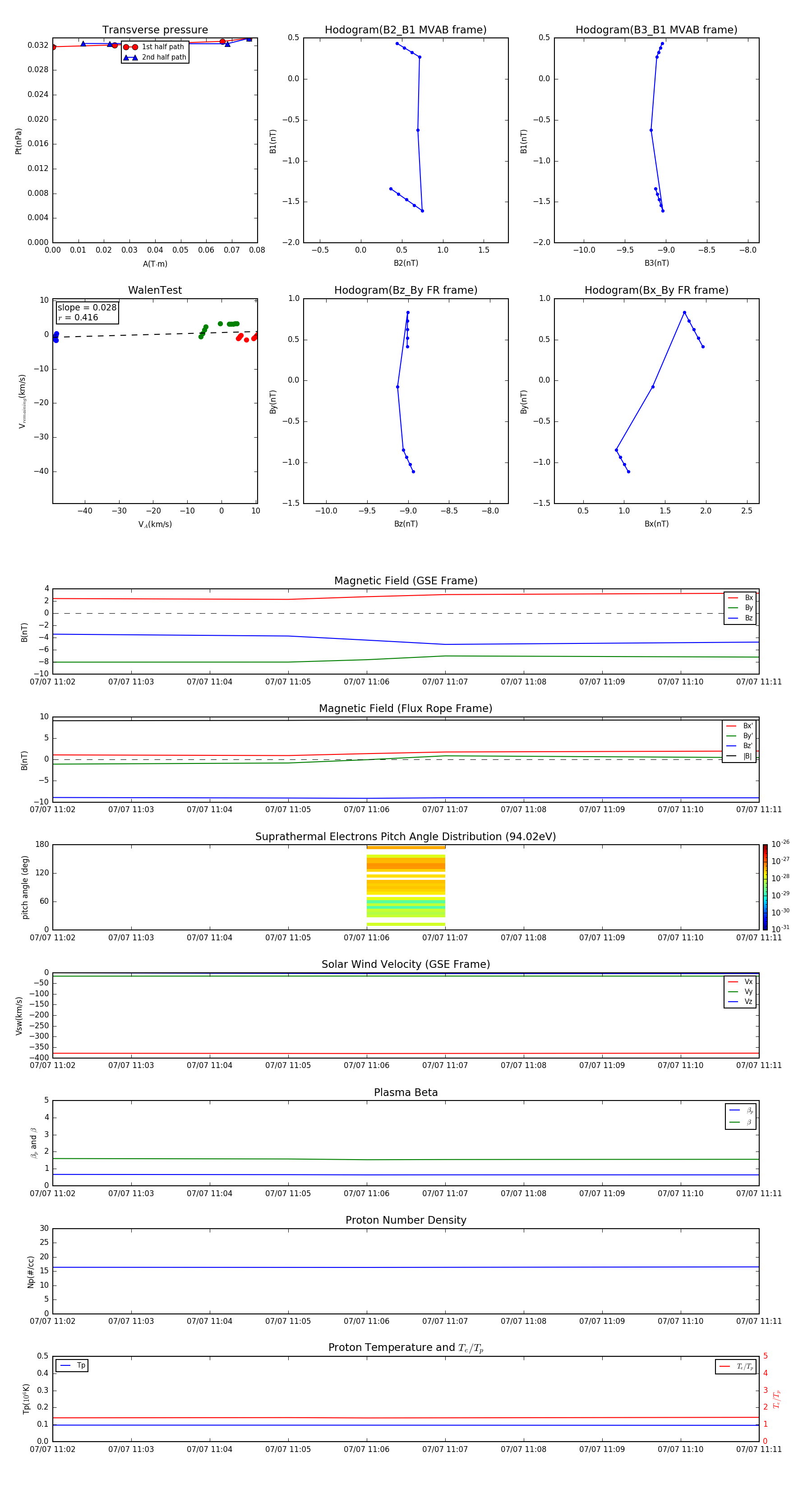Click the colored pitch angle data strip
The width and height of the screenshot is (812, 1489).
coord(406,886)
